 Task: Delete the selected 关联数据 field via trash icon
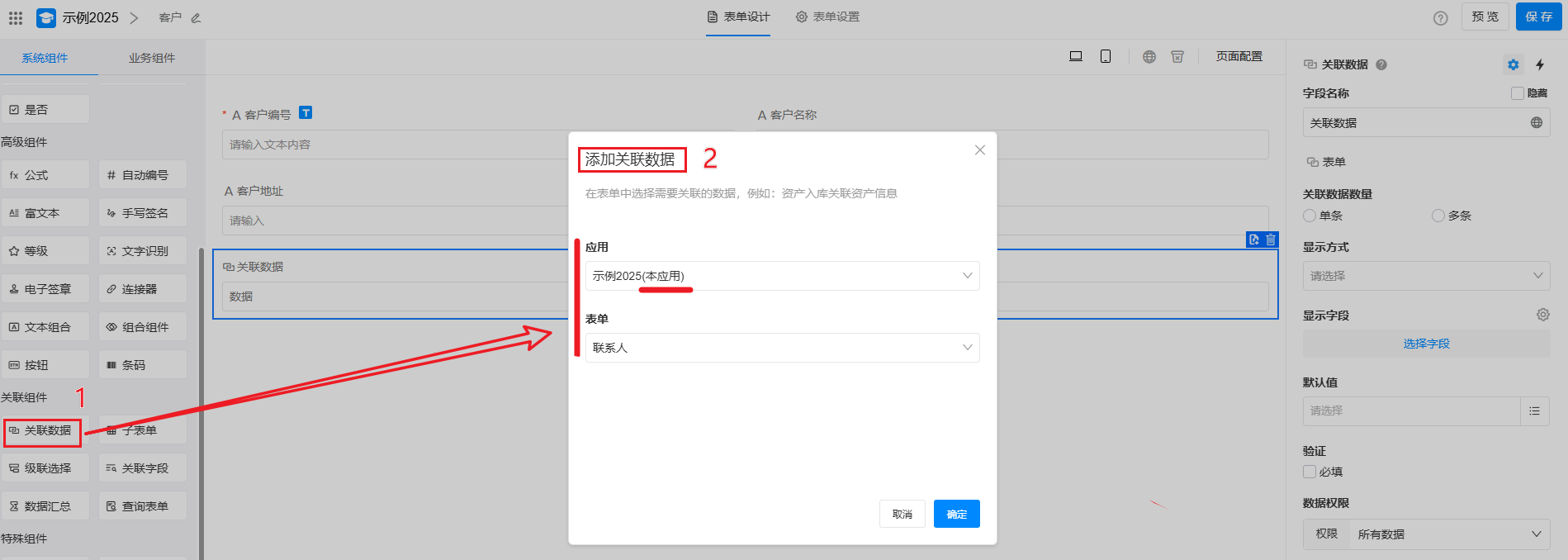(1271, 240)
